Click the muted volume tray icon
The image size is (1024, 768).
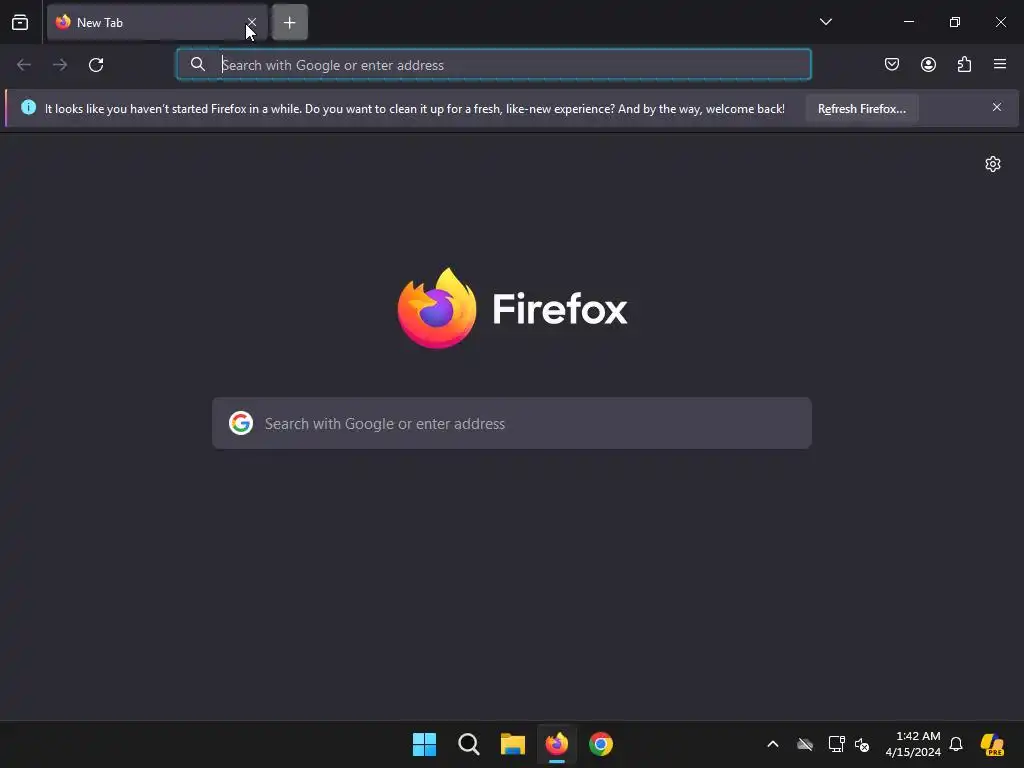[x=862, y=744]
